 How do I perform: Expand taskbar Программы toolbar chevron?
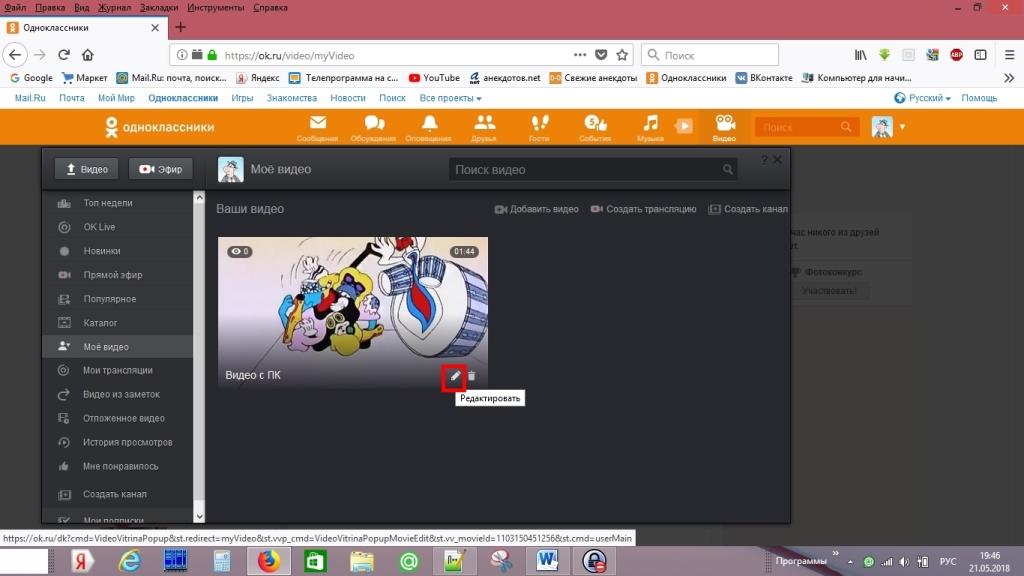(x=835, y=554)
